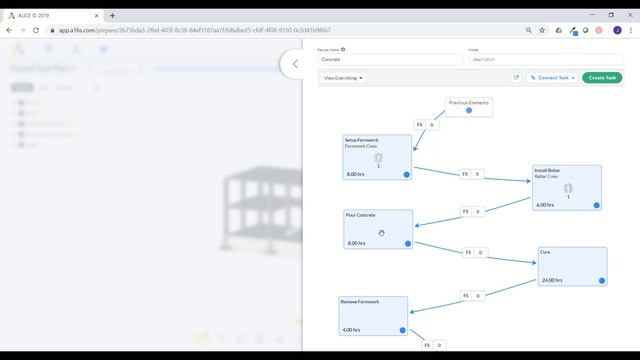The width and height of the screenshot is (640, 360).
Task: Click the zoom magnifier icon in address bar
Action: (529, 30)
